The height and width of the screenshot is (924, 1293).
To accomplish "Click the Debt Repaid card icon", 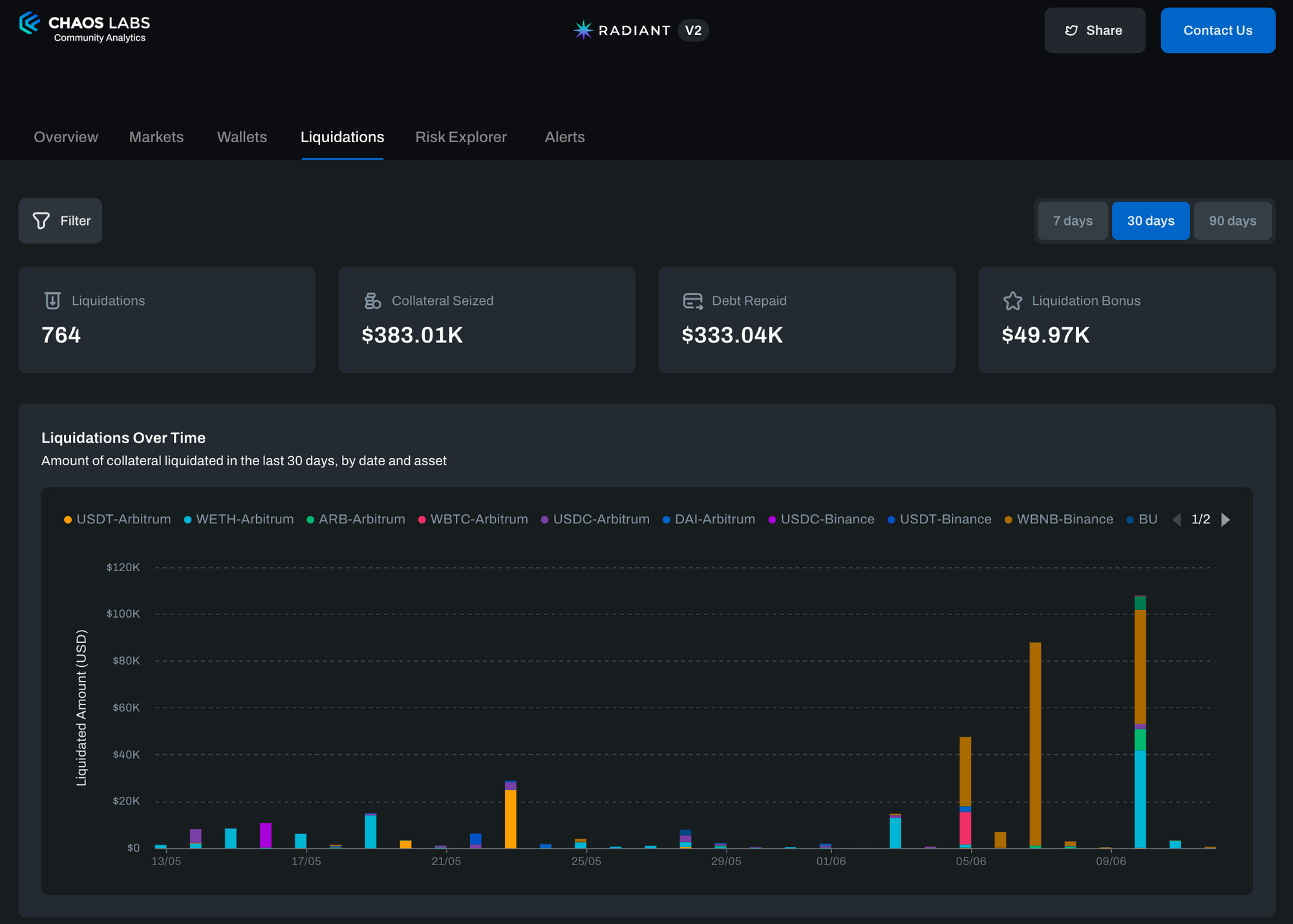I will pos(692,300).
